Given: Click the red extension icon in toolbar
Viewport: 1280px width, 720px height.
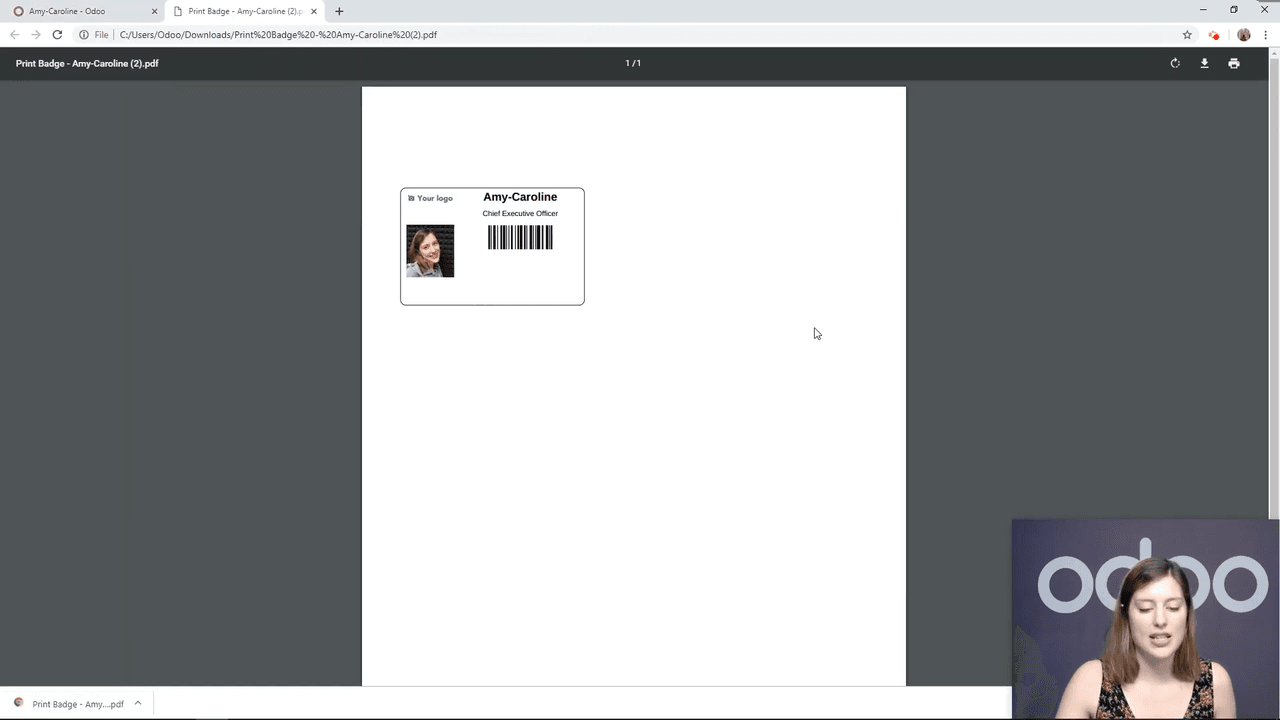Looking at the screenshot, I should coord(1214,35).
